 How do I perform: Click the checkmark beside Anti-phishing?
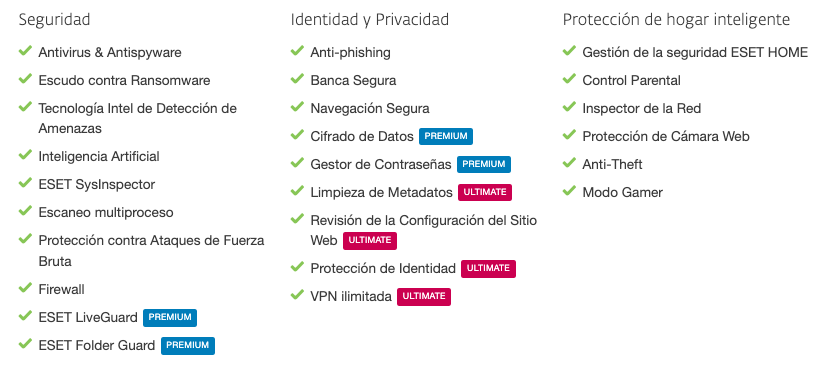[x=297, y=51]
